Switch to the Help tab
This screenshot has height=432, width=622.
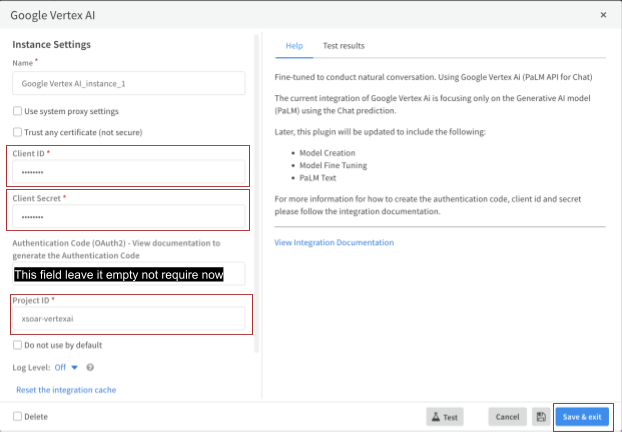(x=294, y=46)
